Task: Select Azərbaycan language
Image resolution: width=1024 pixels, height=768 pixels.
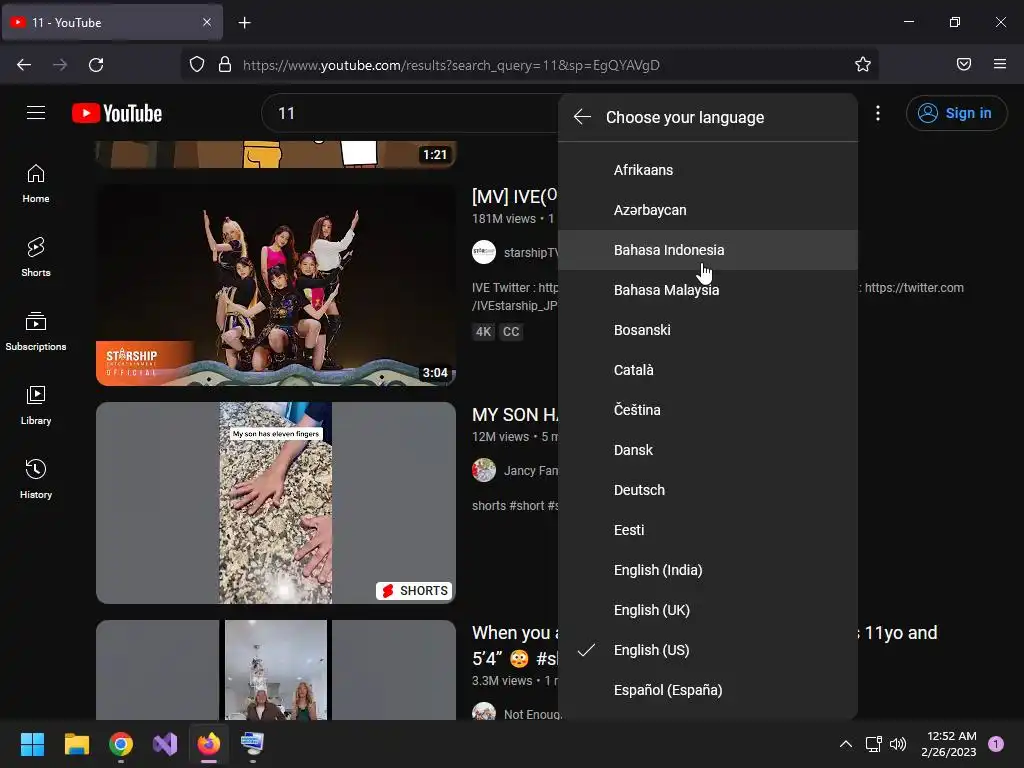Action: [x=707, y=210]
